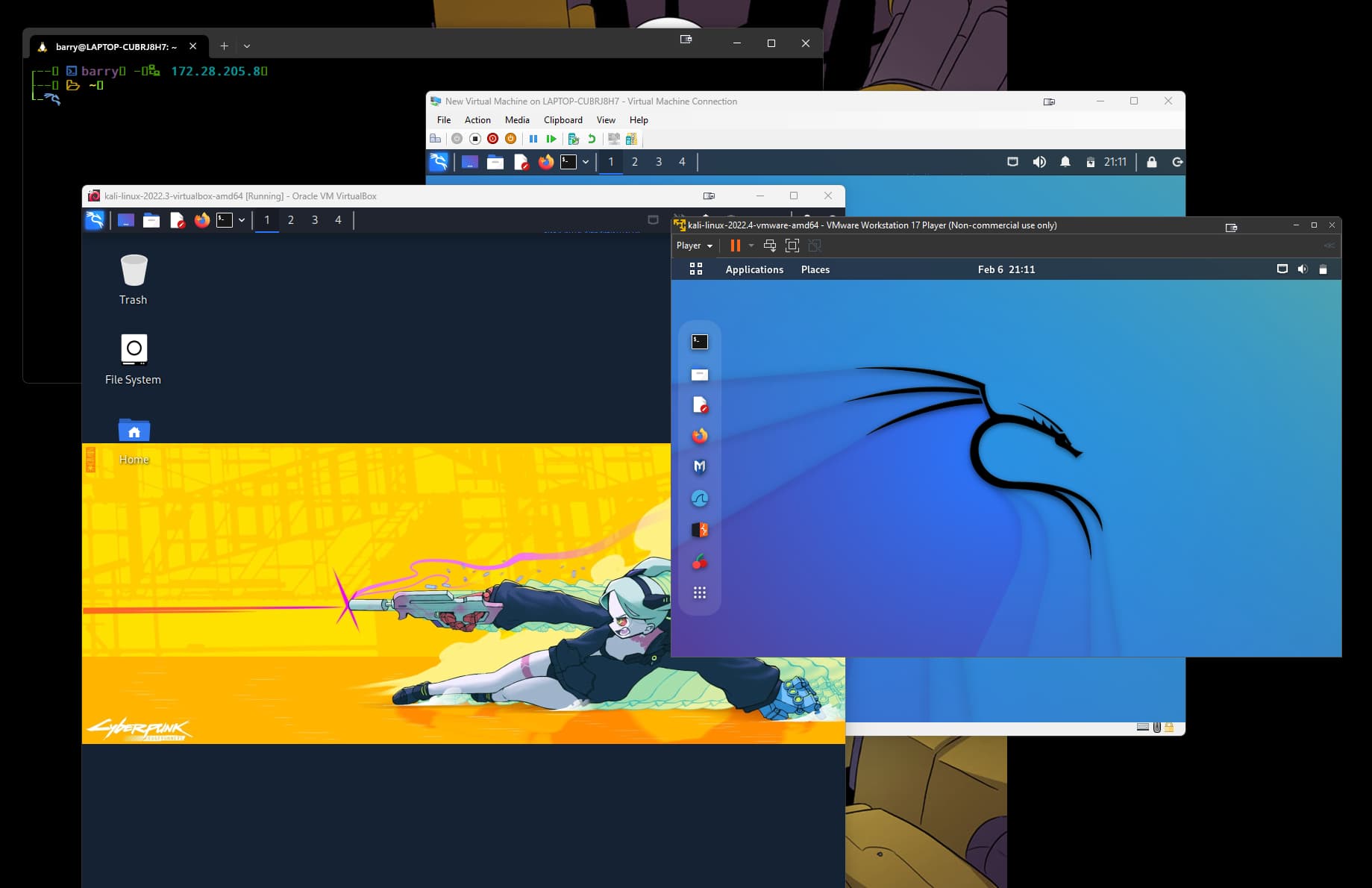The width and height of the screenshot is (1372, 888).
Task: Open Firefox in the VMware Kali dock
Action: 699,436
